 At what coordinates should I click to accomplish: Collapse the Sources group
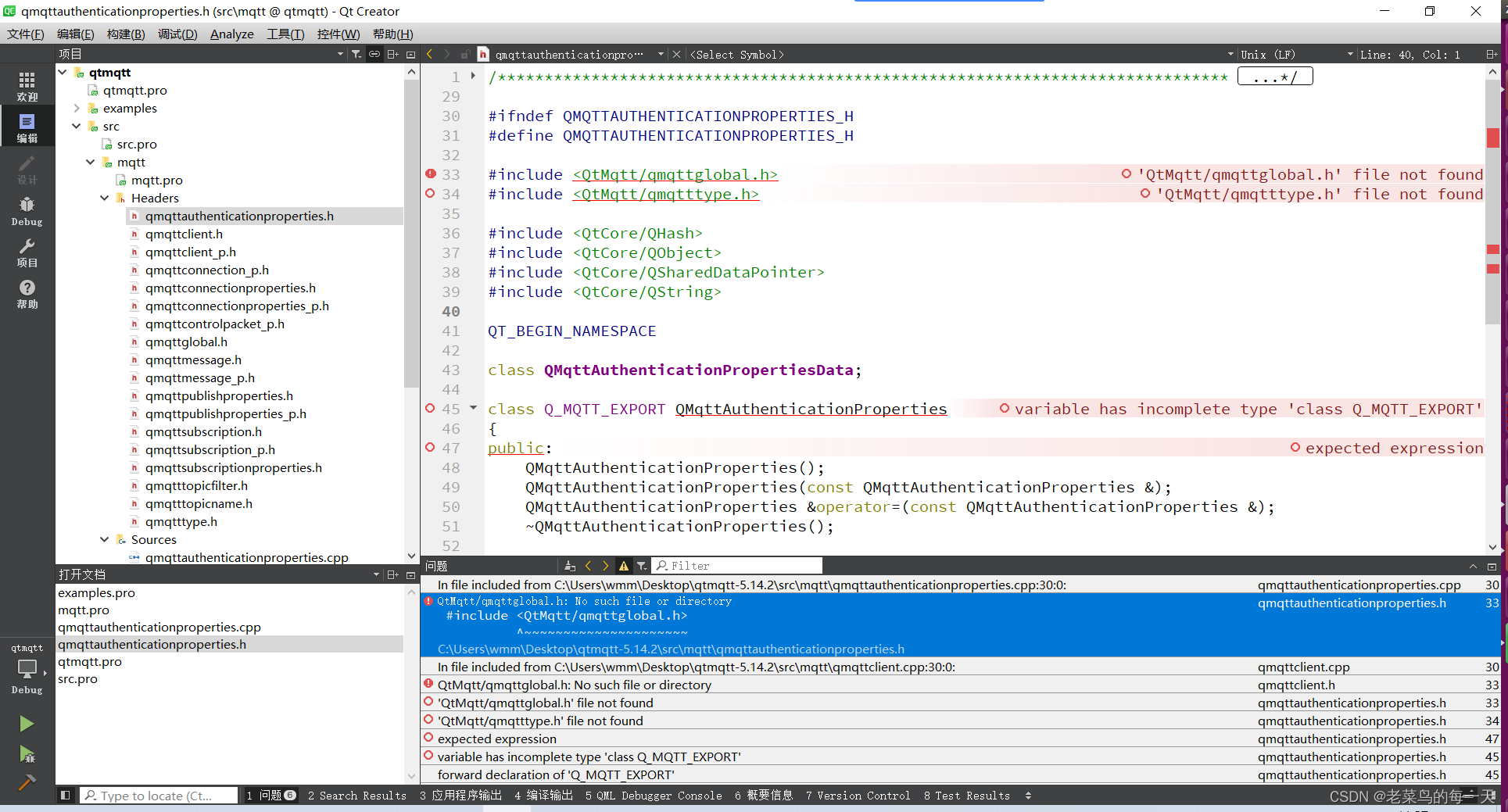point(105,539)
